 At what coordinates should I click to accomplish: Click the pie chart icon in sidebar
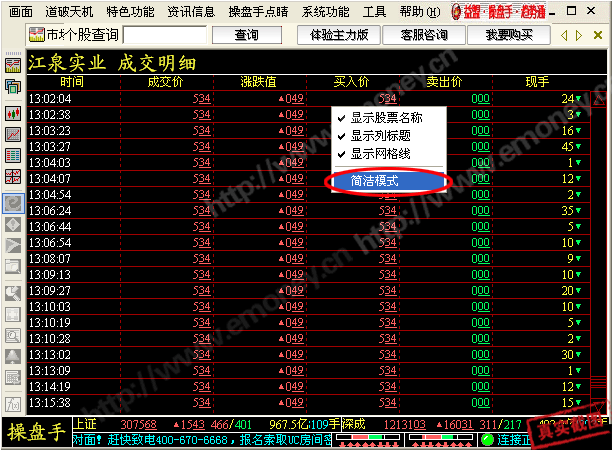[x=14, y=292]
